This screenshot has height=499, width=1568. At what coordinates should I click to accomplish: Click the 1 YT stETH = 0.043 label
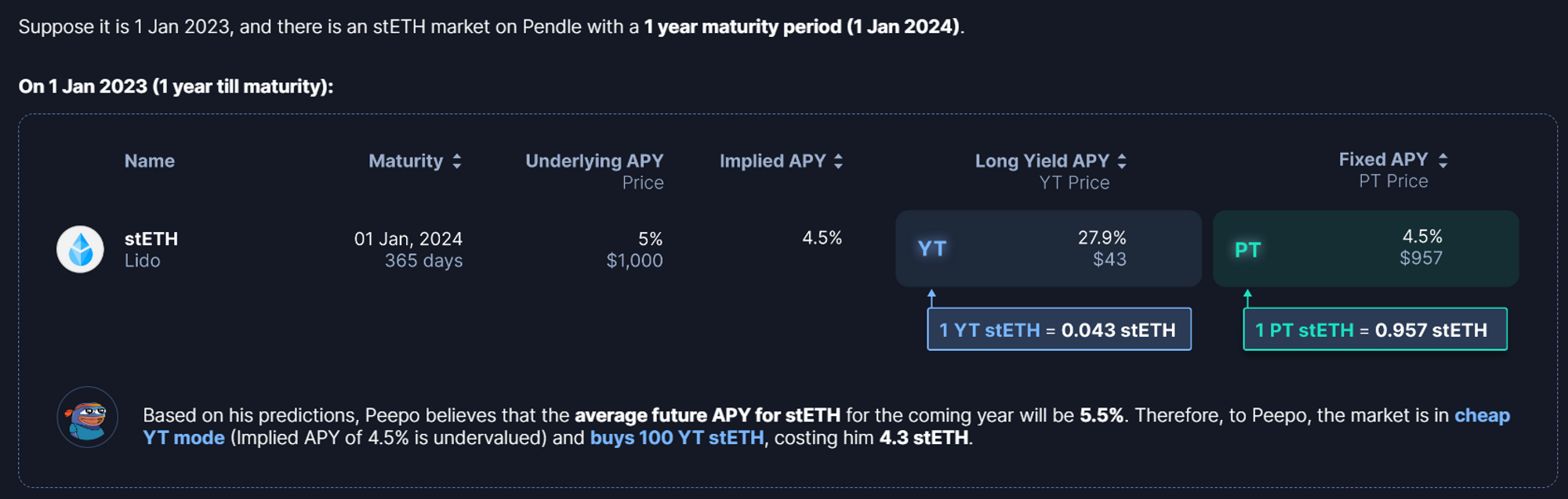tap(1058, 330)
